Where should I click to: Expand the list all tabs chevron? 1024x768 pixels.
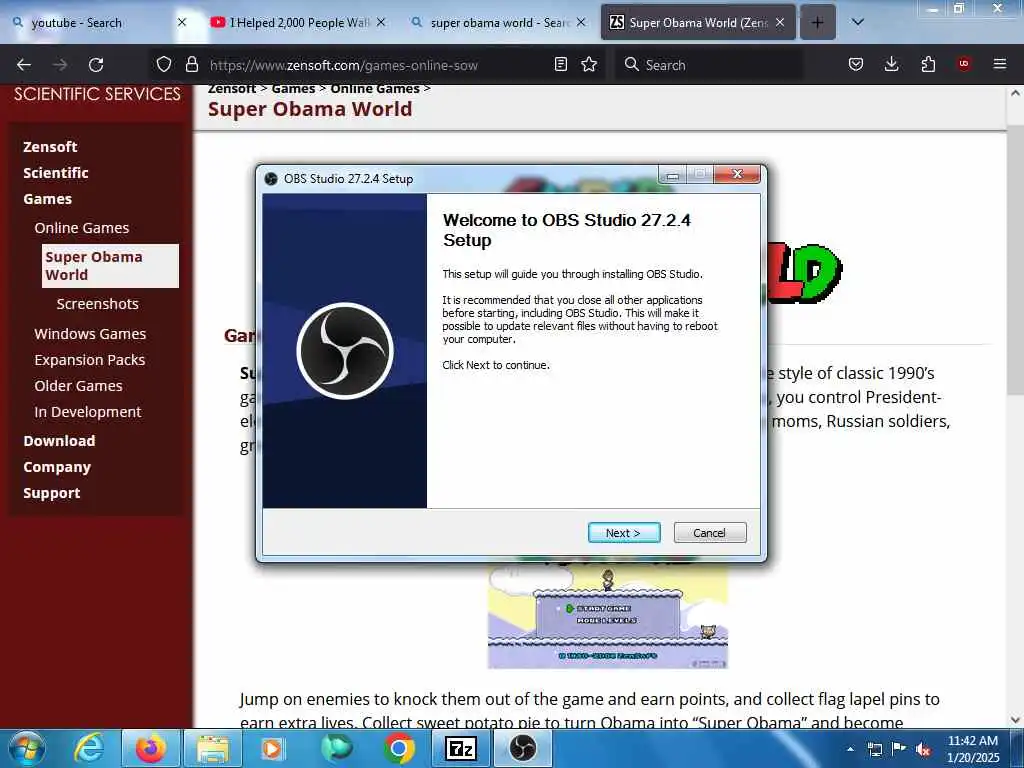(x=858, y=22)
